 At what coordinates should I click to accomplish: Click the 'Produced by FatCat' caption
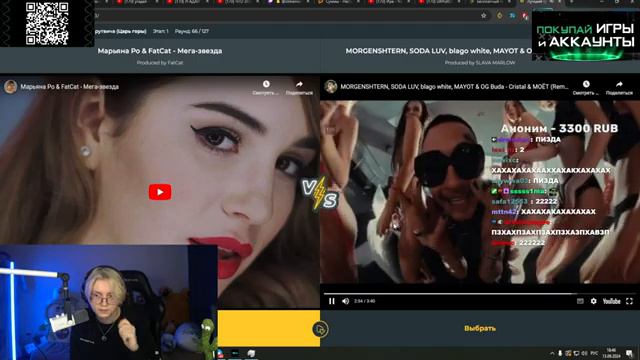pos(160,63)
